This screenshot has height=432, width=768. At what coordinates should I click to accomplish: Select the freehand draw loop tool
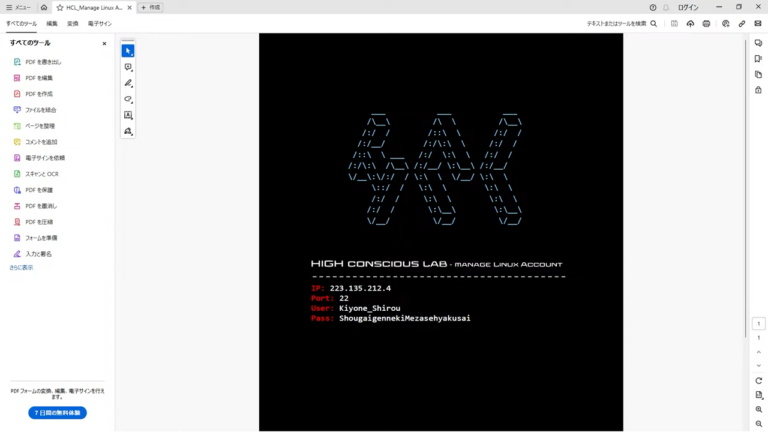(x=128, y=99)
